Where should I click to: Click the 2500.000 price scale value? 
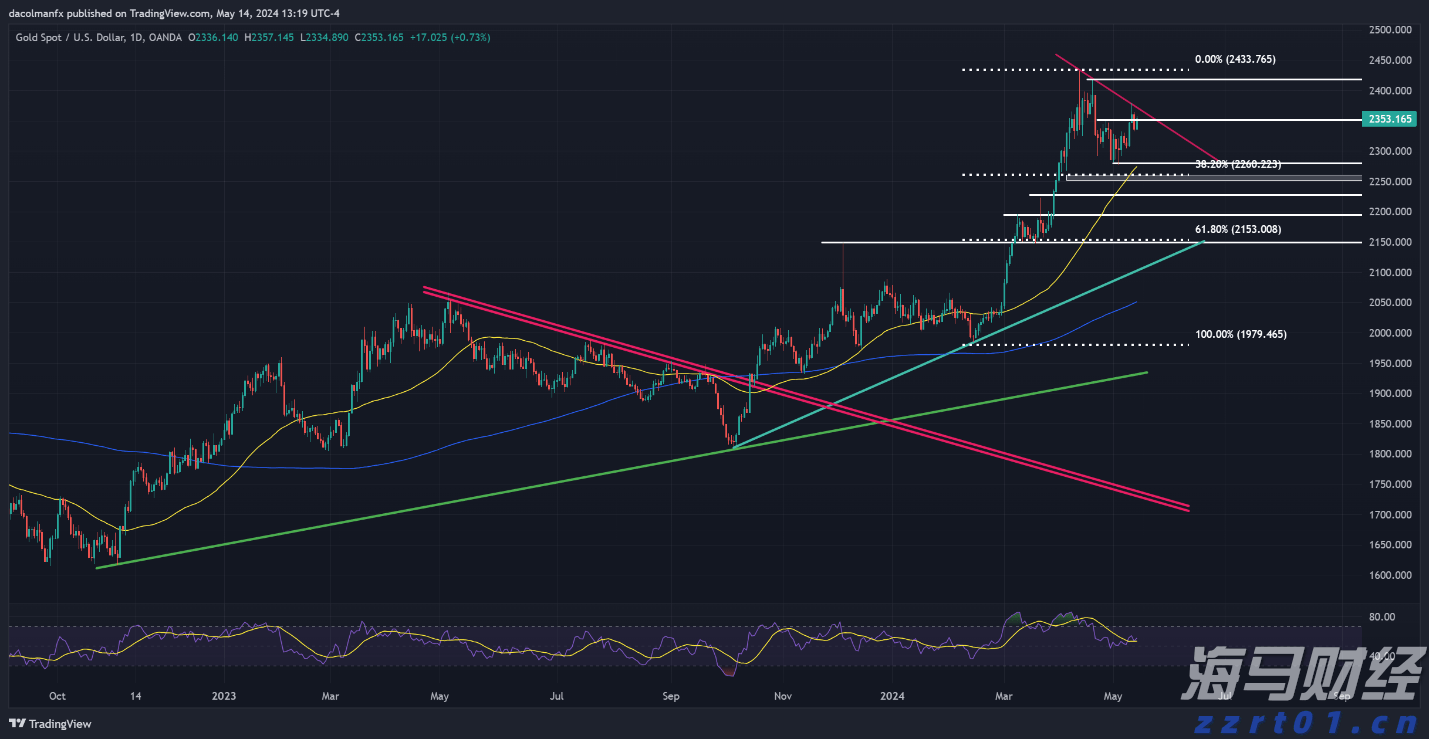[x=1389, y=30]
